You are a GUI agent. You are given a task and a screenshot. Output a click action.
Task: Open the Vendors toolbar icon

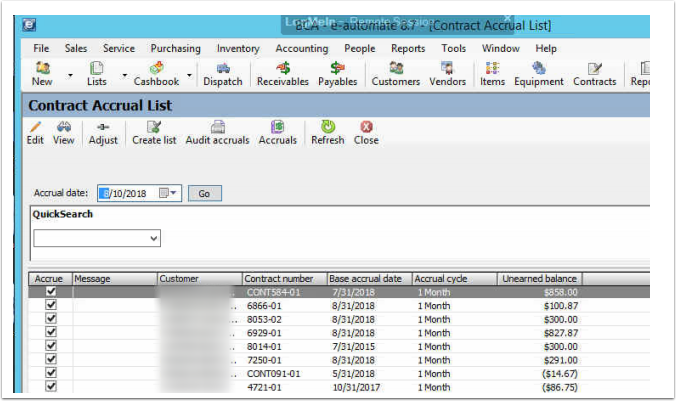(448, 74)
